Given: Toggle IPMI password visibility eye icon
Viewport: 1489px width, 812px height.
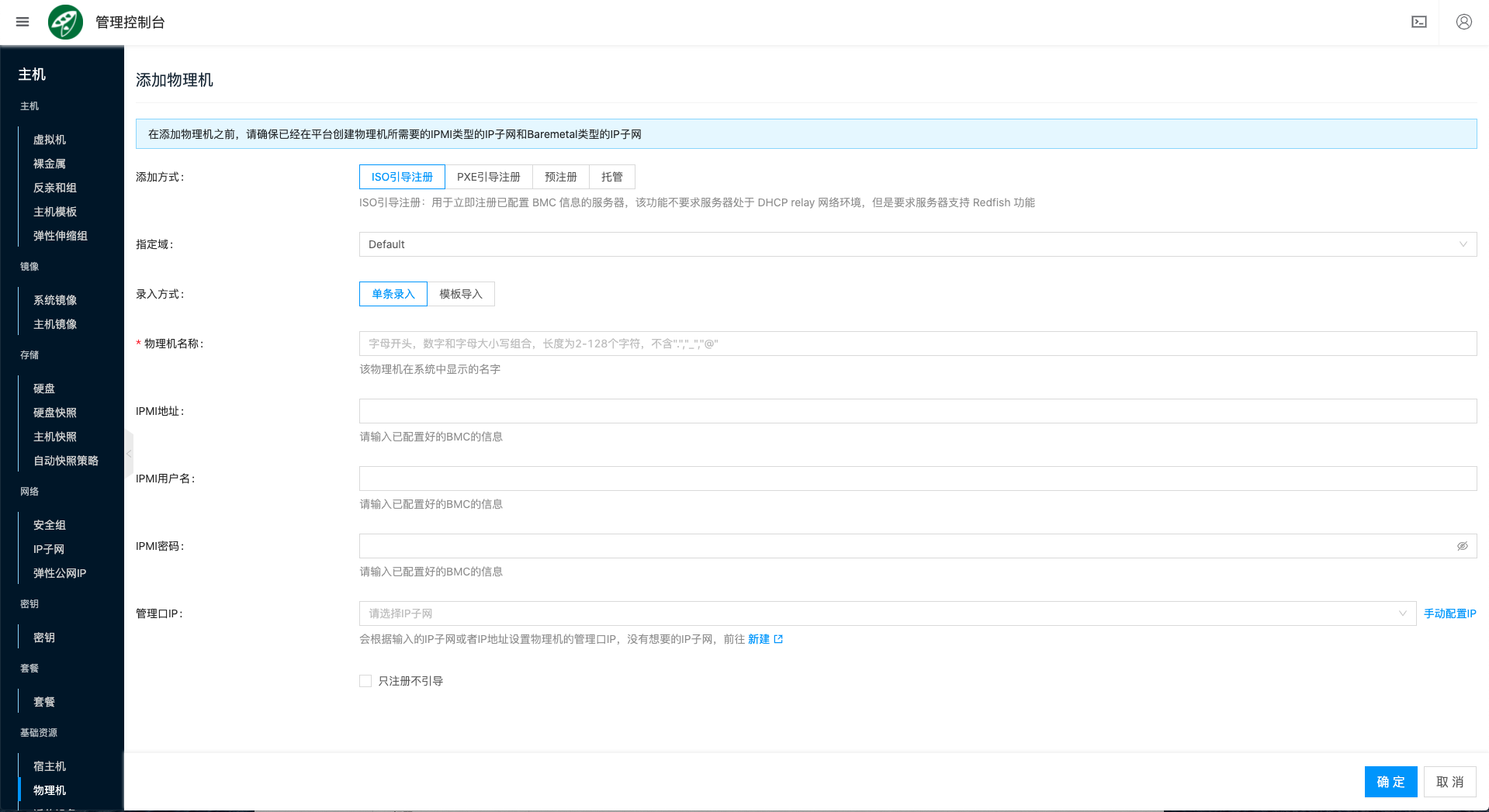Looking at the screenshot, I should 1462,546.
